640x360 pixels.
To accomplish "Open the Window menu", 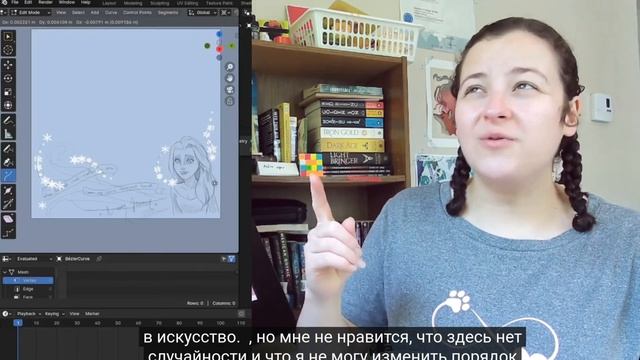I will (67, 2).
